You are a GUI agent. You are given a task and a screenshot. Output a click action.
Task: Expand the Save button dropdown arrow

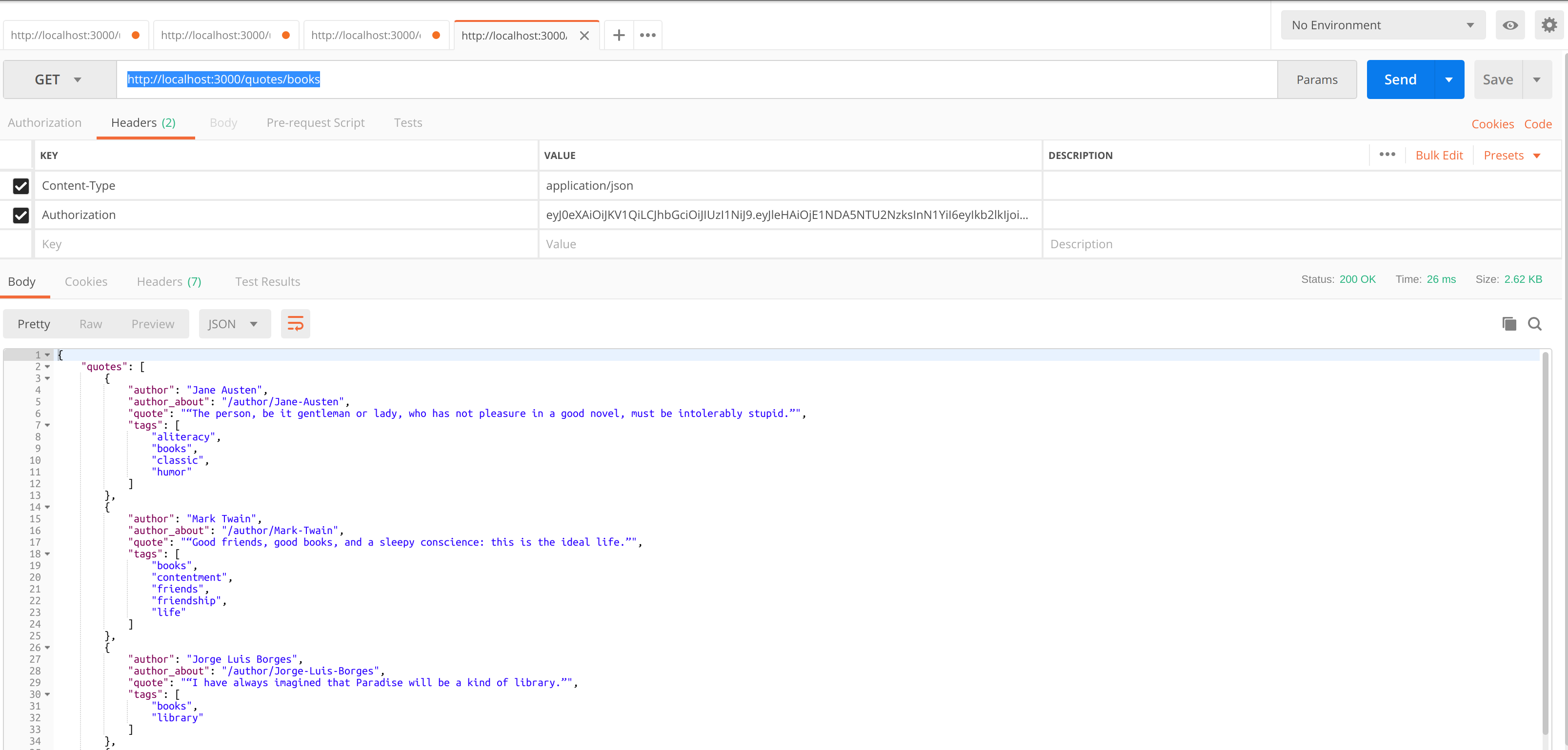pos(1537,79)
